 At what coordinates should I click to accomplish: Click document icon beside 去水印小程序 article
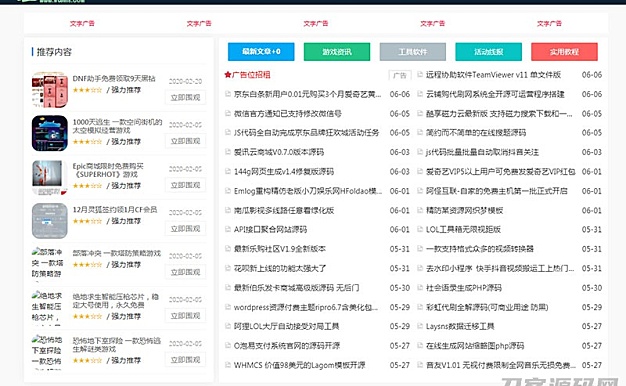(420, 268)
